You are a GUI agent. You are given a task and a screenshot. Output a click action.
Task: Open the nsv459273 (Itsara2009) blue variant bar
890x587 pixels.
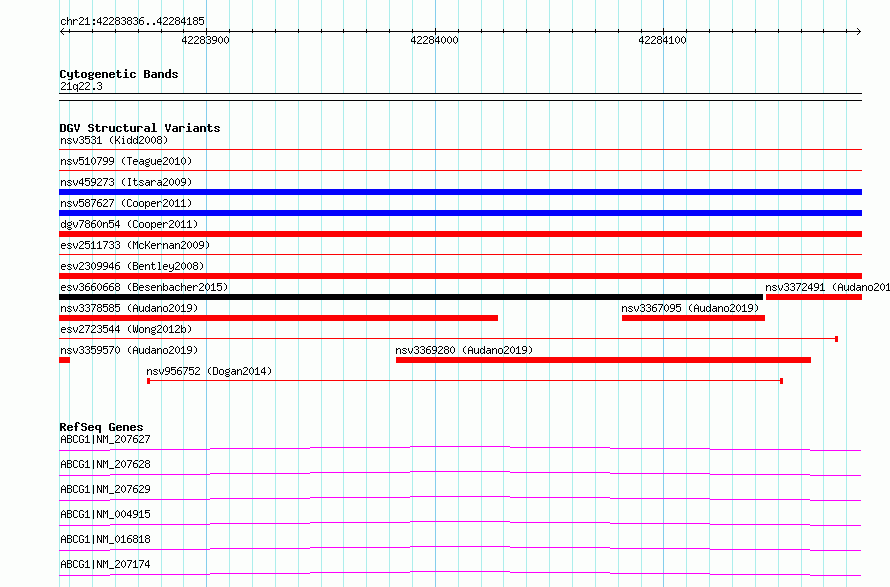click(460, 192)
